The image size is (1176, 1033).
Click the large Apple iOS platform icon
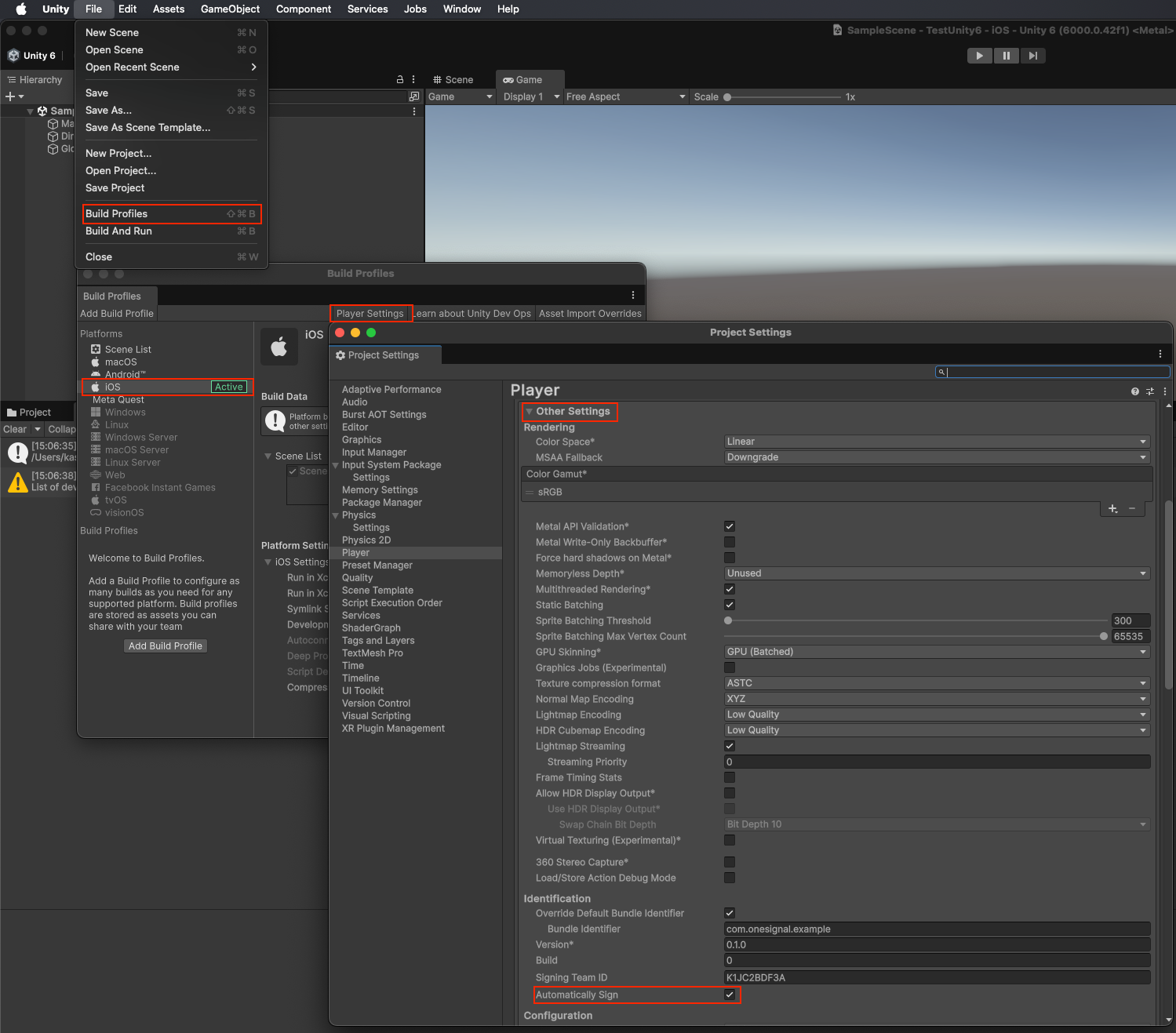(x=279, y=347)
